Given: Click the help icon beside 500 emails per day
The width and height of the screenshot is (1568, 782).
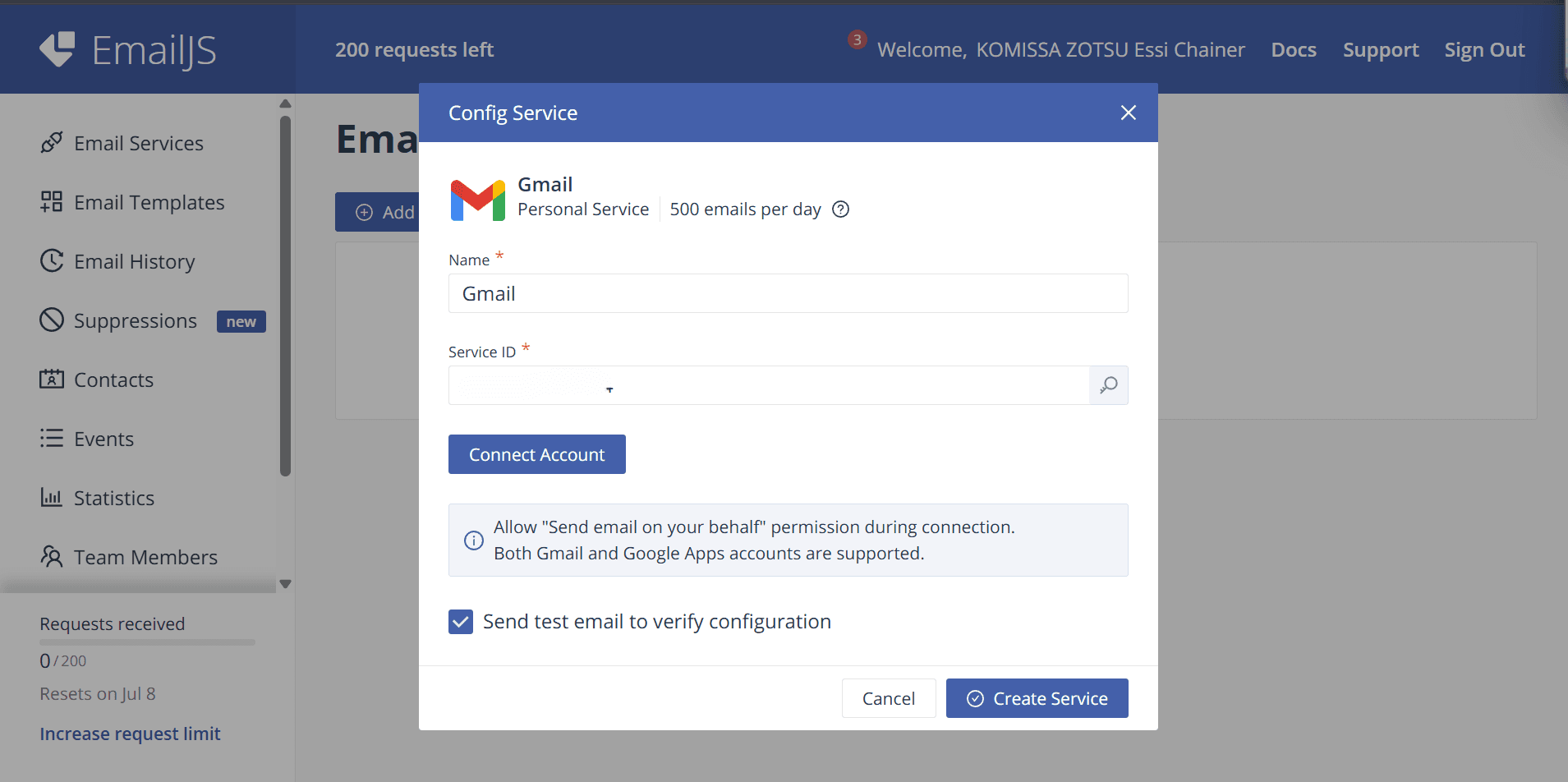Looking at the screenshot, I should coord(840,209).
